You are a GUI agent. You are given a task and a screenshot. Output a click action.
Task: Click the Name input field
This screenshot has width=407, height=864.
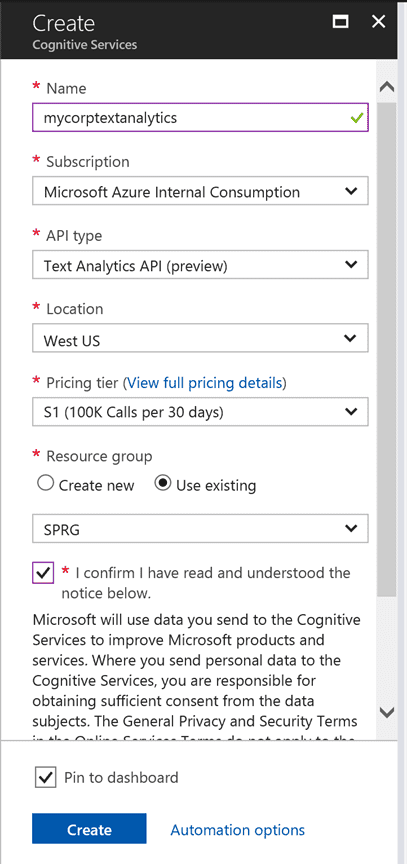[x=200, y=117]
